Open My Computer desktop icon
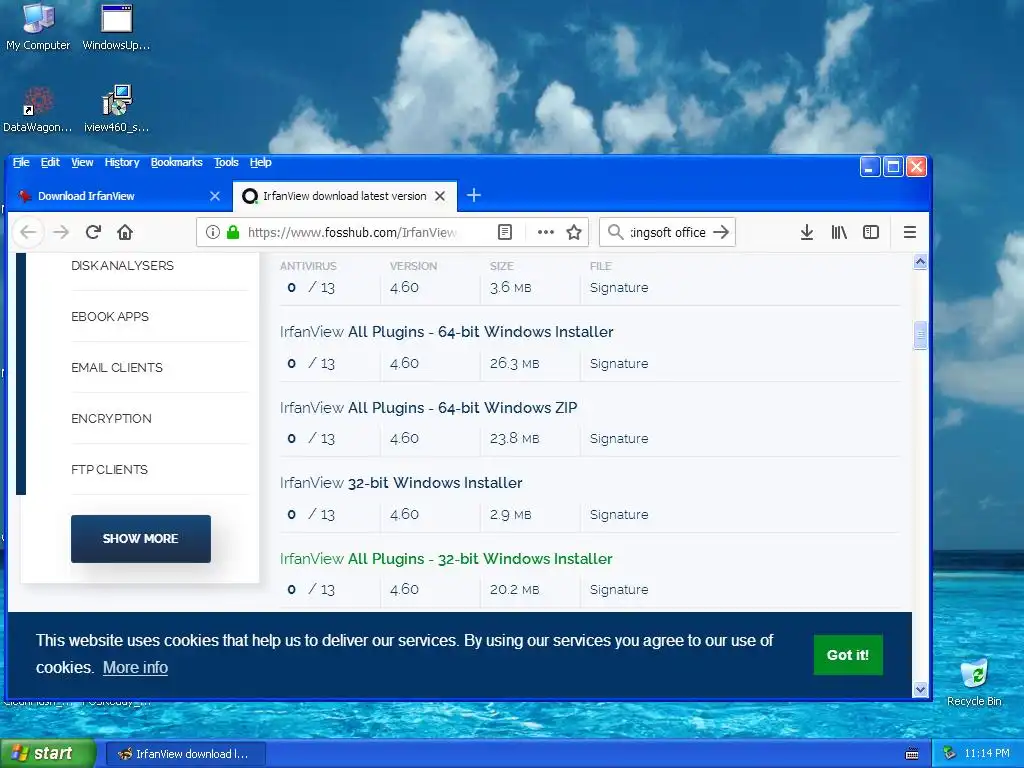Image resolution: width=1024 pixels, height=768 pixels. (x=38, y=27)
